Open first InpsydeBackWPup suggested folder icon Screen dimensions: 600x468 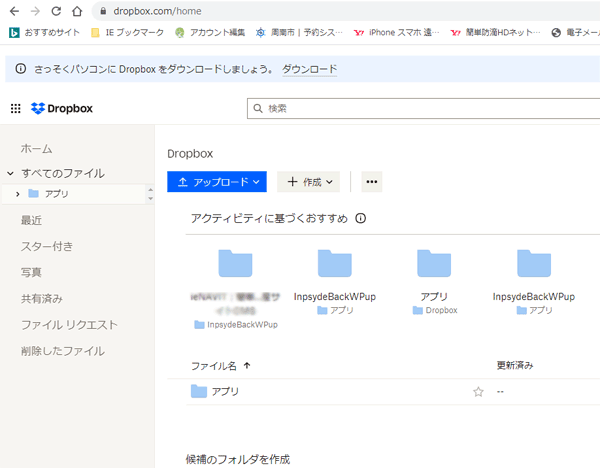335,263
